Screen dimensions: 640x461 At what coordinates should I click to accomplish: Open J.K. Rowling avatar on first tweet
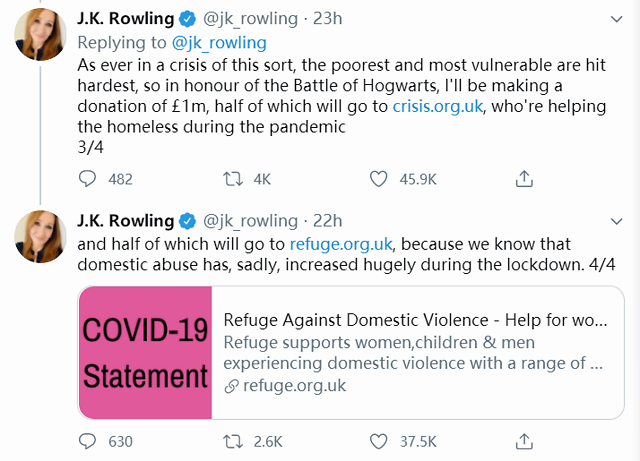pyautogui.click(x=40, y=38)
